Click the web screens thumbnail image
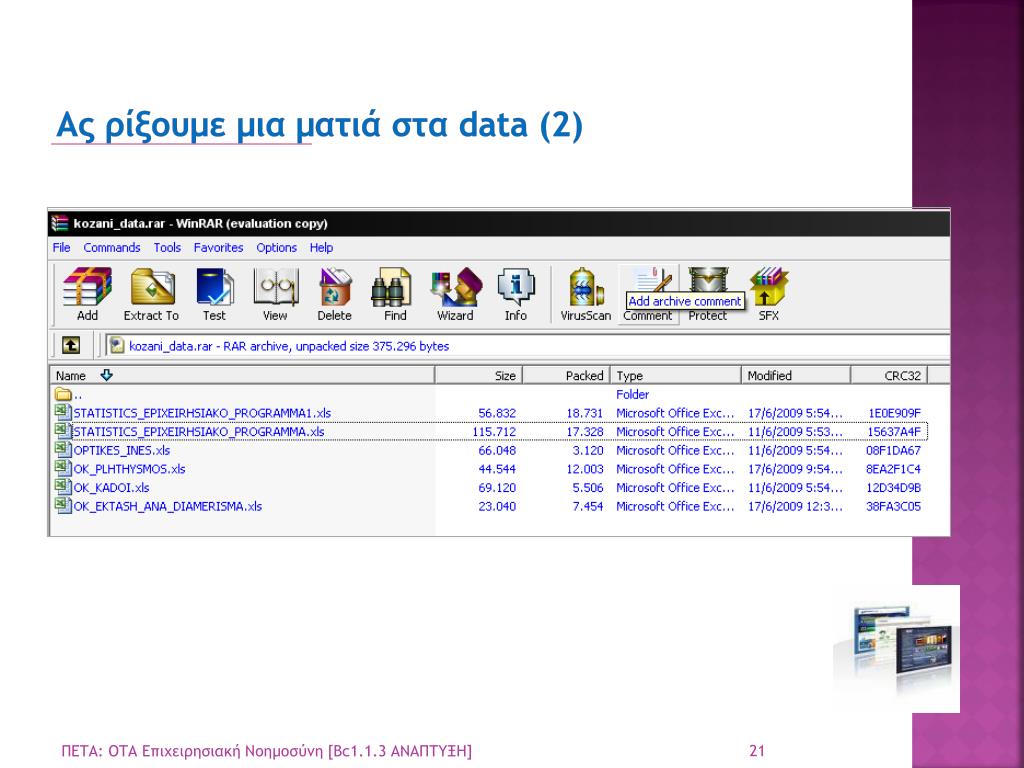Viewport: 1024px width, 768px height. pos(897,648)
